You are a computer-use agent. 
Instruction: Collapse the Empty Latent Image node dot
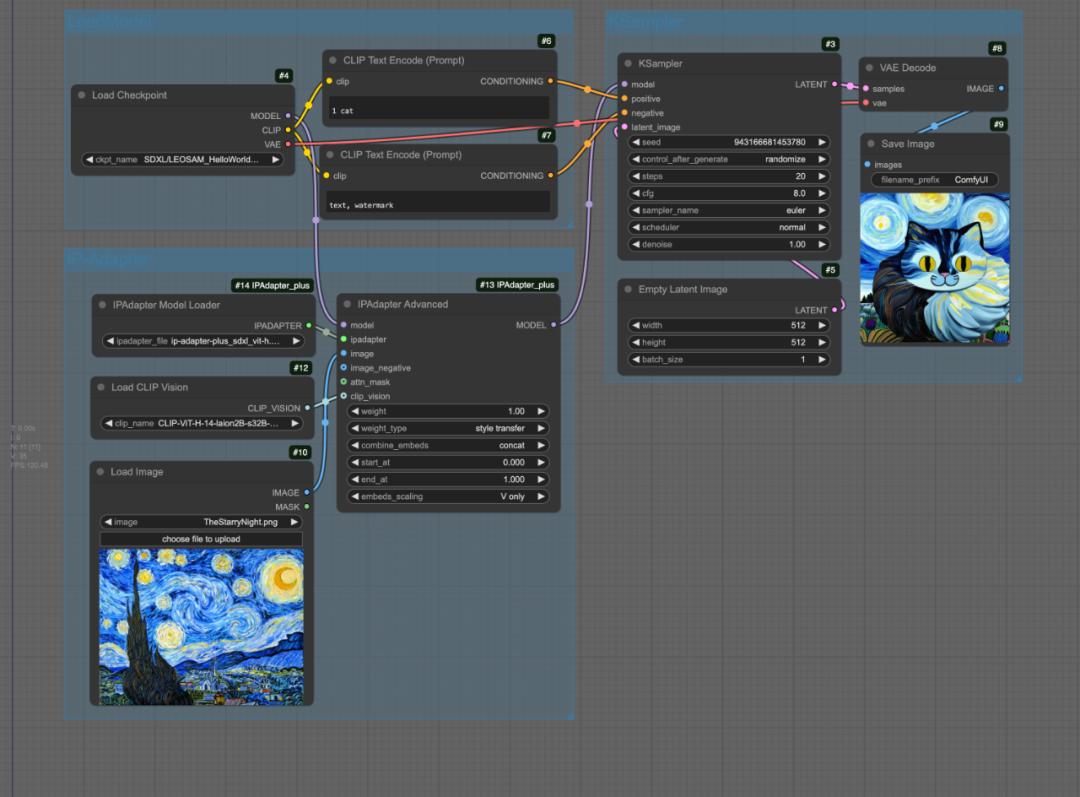click(x=628, y=289)
